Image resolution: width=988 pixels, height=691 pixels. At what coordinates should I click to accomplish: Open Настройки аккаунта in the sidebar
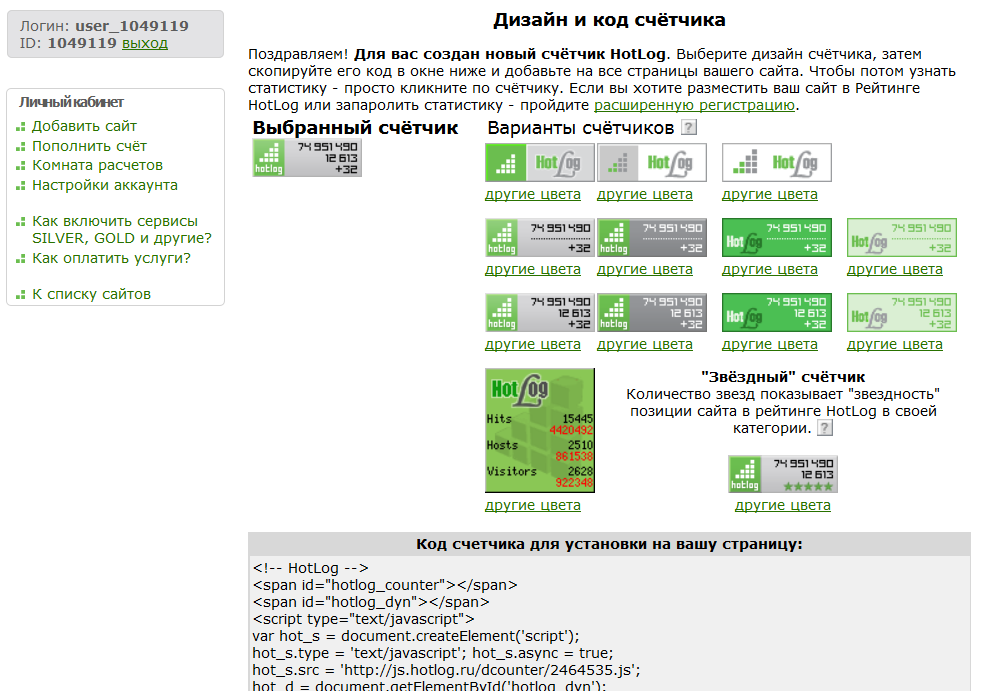105,185
